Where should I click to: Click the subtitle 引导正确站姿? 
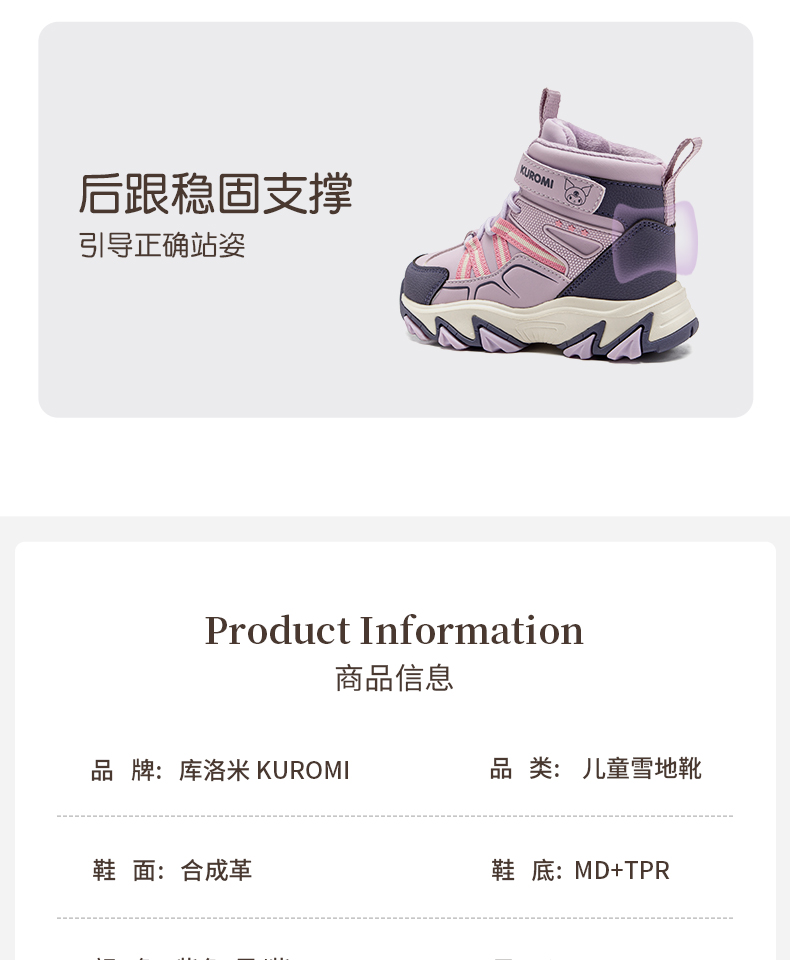tap(162, 246)
